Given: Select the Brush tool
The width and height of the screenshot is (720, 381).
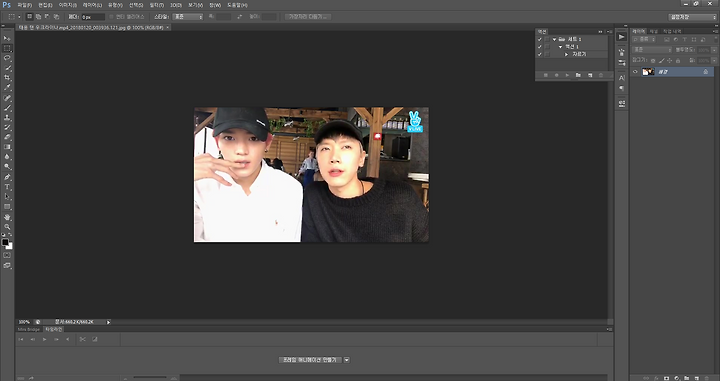Looking at the screenshot, I should click(x=7, y=108).
